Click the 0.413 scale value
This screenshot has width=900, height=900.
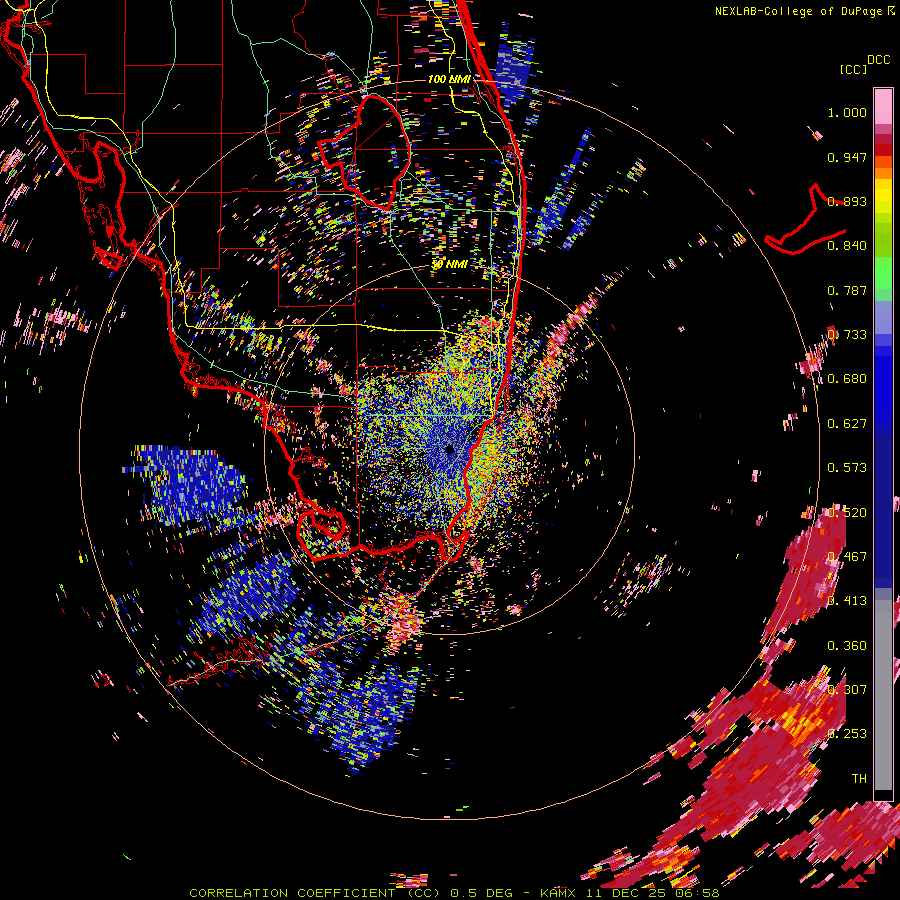point(847,601)
